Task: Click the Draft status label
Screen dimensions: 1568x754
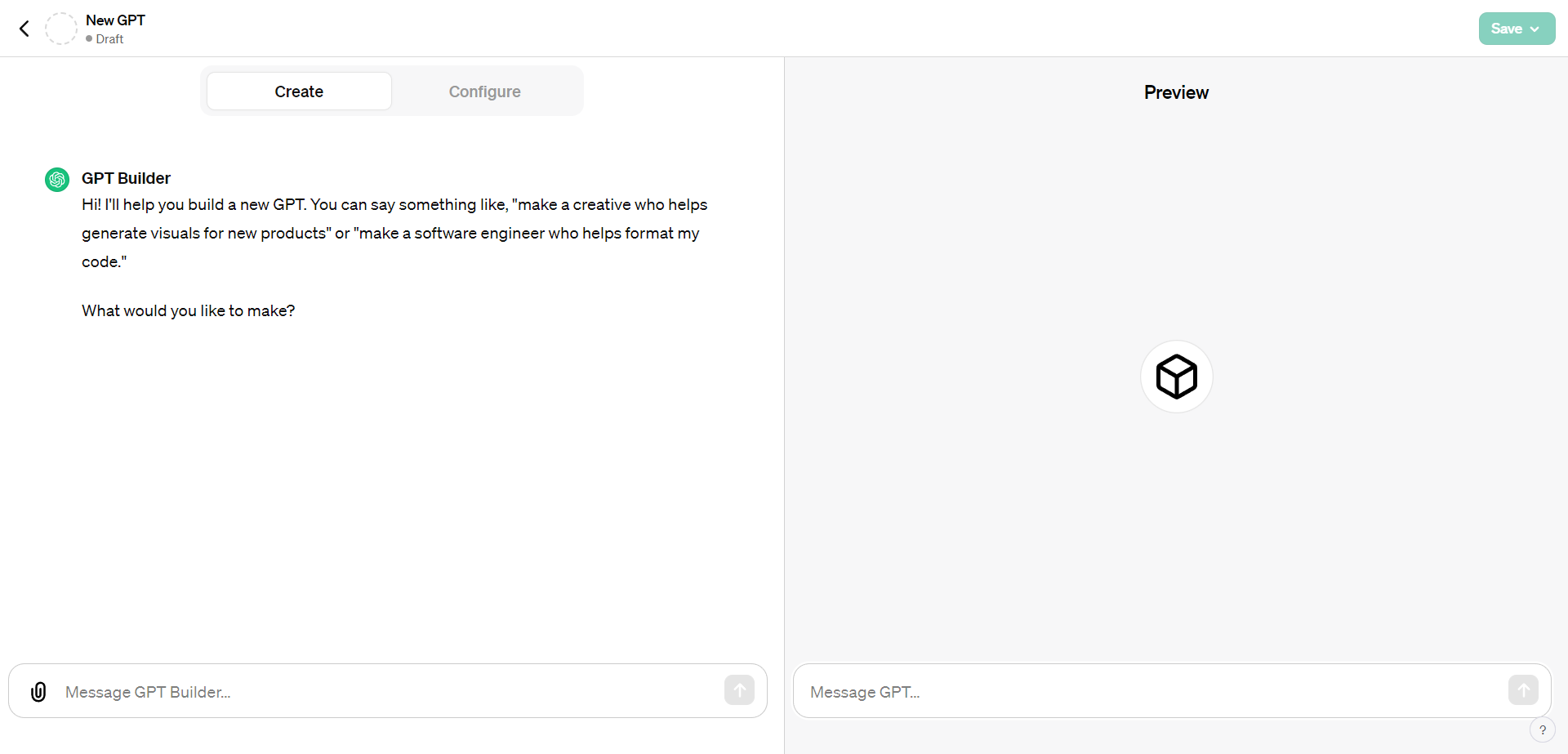Action: click(109, 39)
